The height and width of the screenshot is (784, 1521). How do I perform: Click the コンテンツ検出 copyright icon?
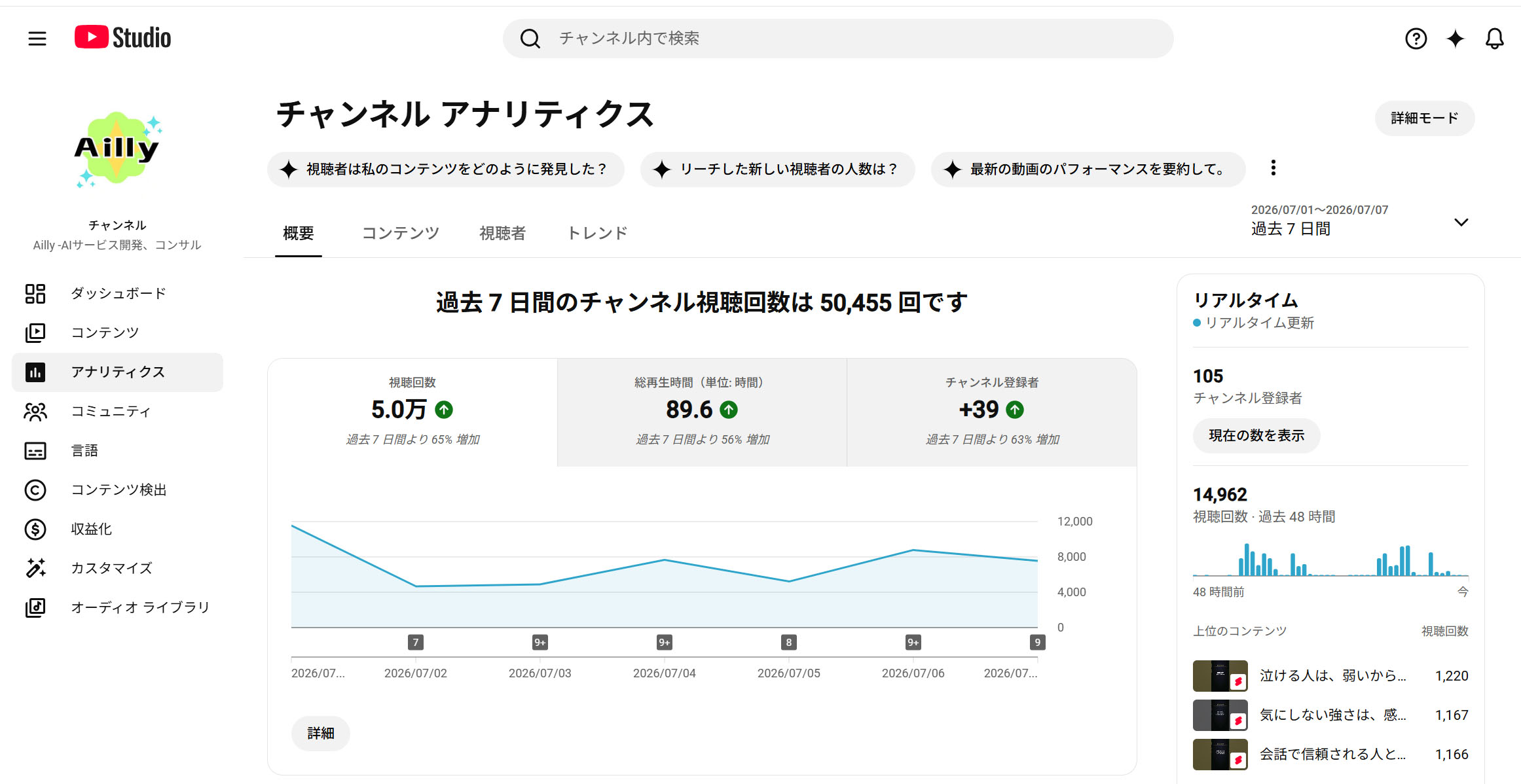coord(35,490)
